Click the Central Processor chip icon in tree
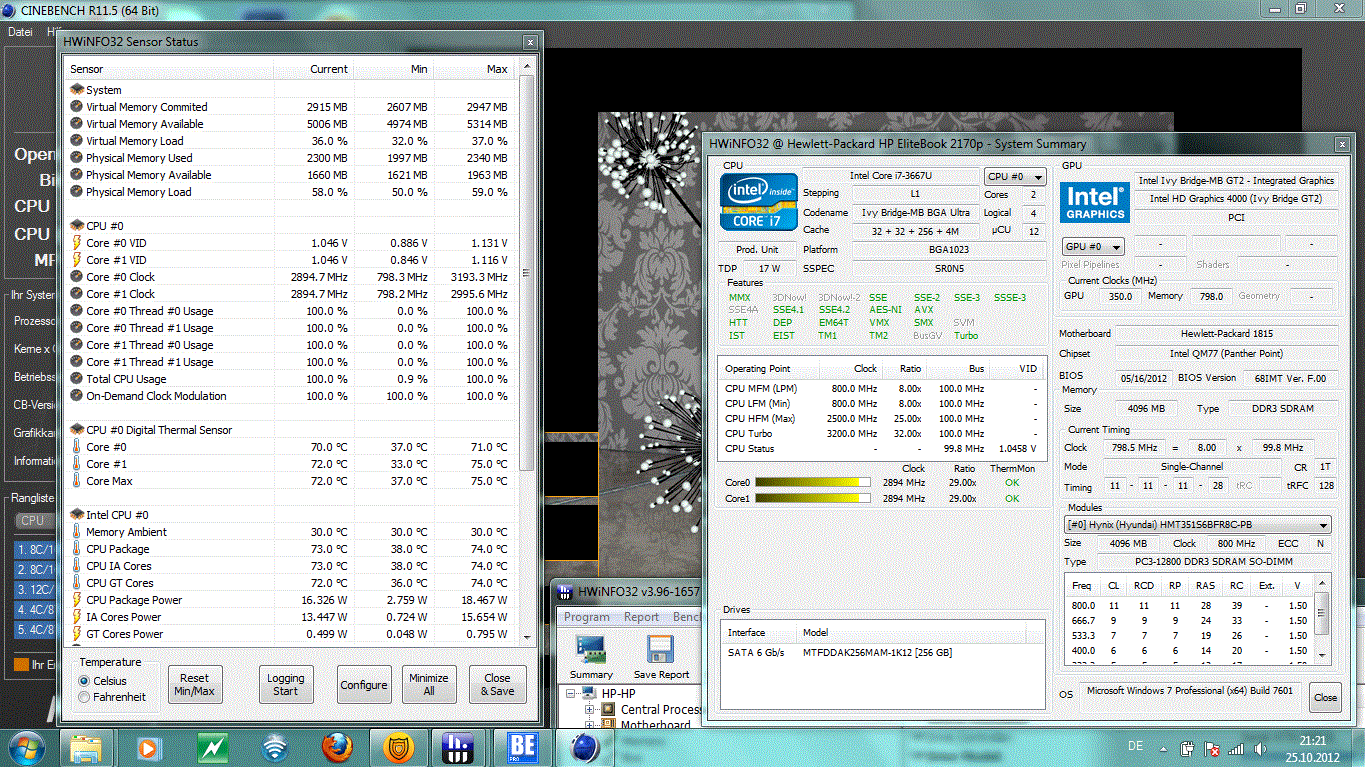This screenshot has height=767, width=1365. tap(609, 710)
